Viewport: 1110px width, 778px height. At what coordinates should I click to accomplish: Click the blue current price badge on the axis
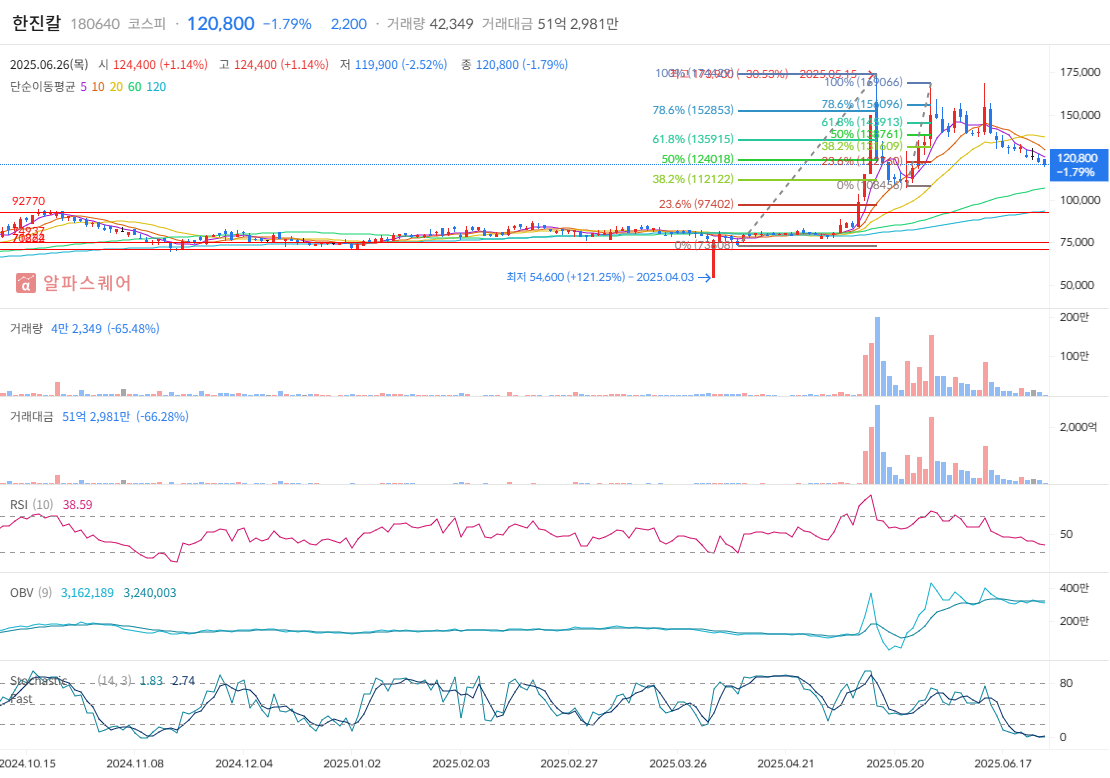pyautogui.click(x=1077, y=165)
